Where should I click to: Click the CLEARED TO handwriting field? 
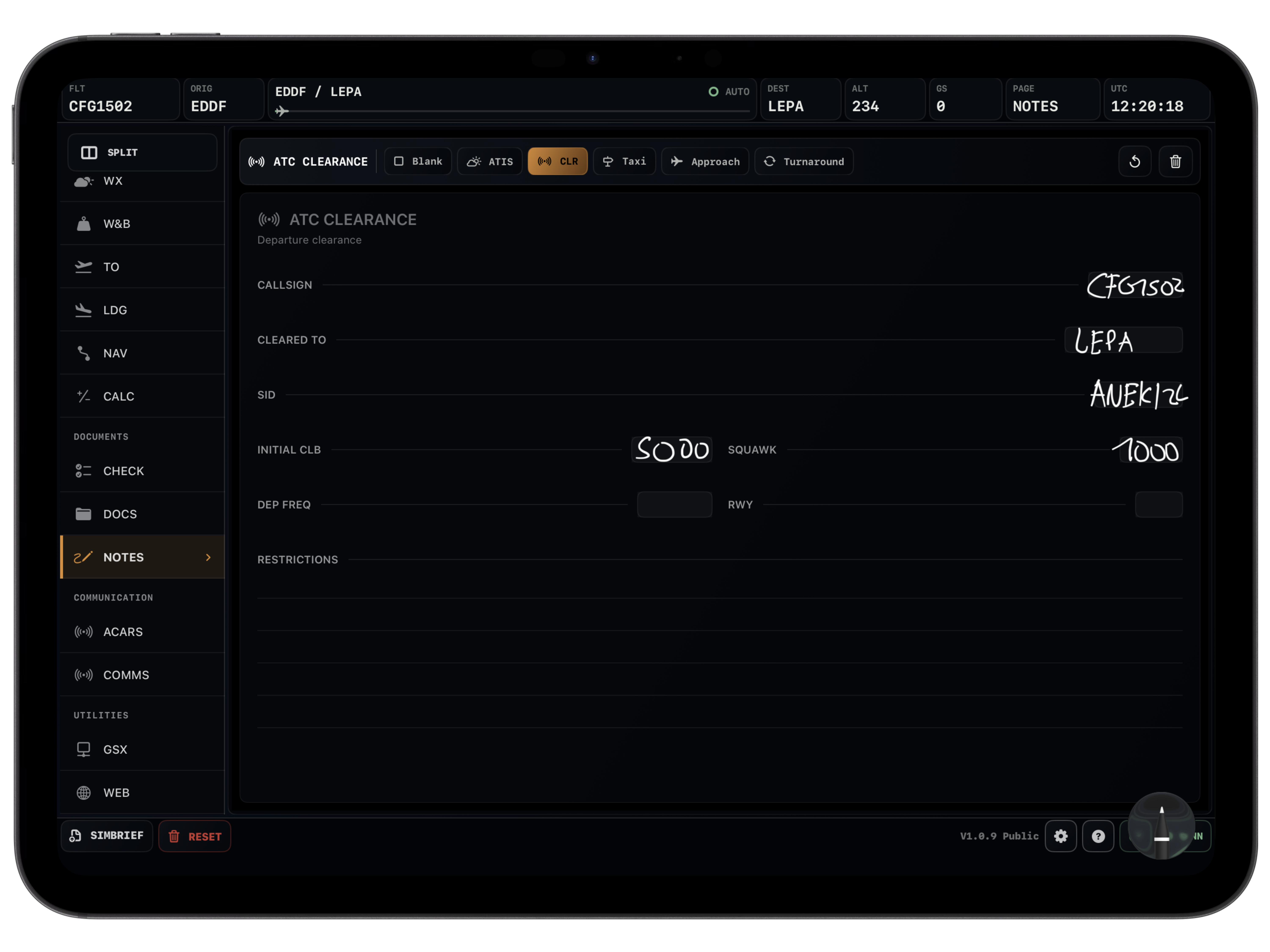click(1124, 340)
